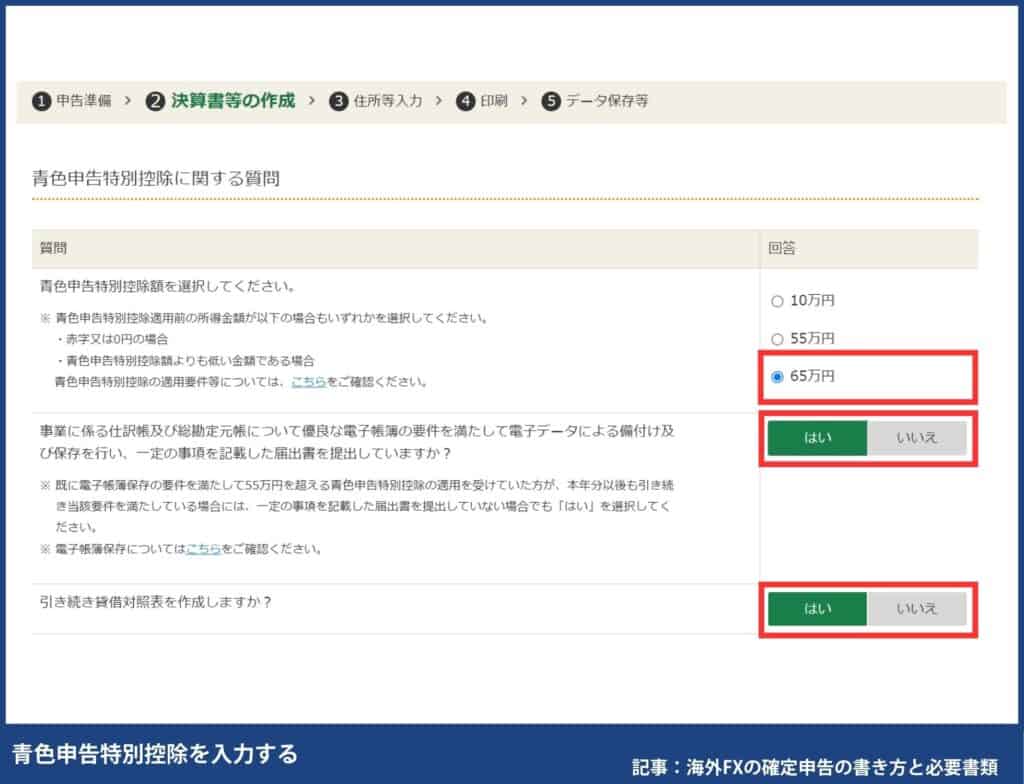
Task: Click the note about 青色申告特別控除額よりも低い金額
Action: [185, 361]
